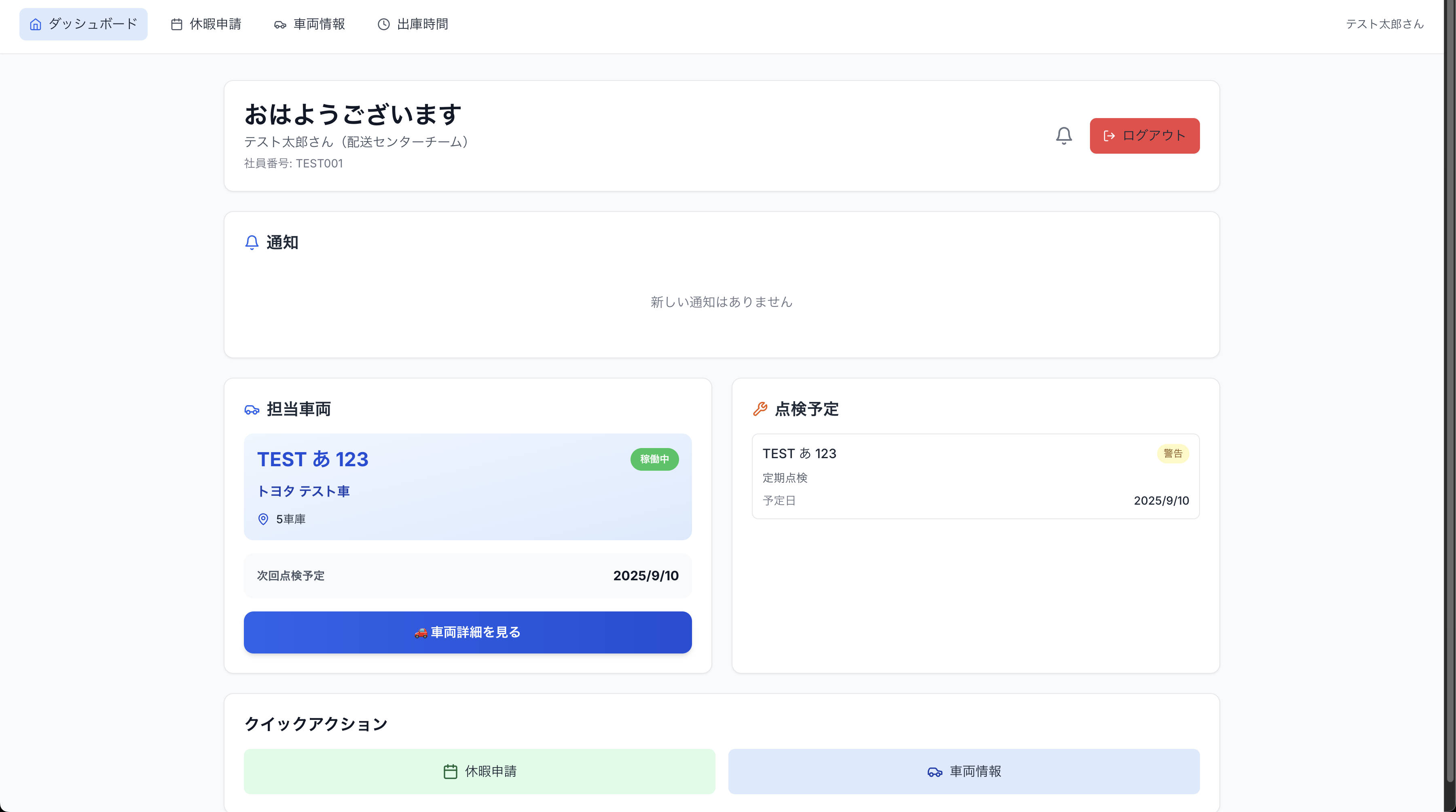Click the 2025/9/10 date in the inspection card
Image resolution: width=1456 pixels, height=812 pixels.
pyautogui.click(x=1161, y=500)
